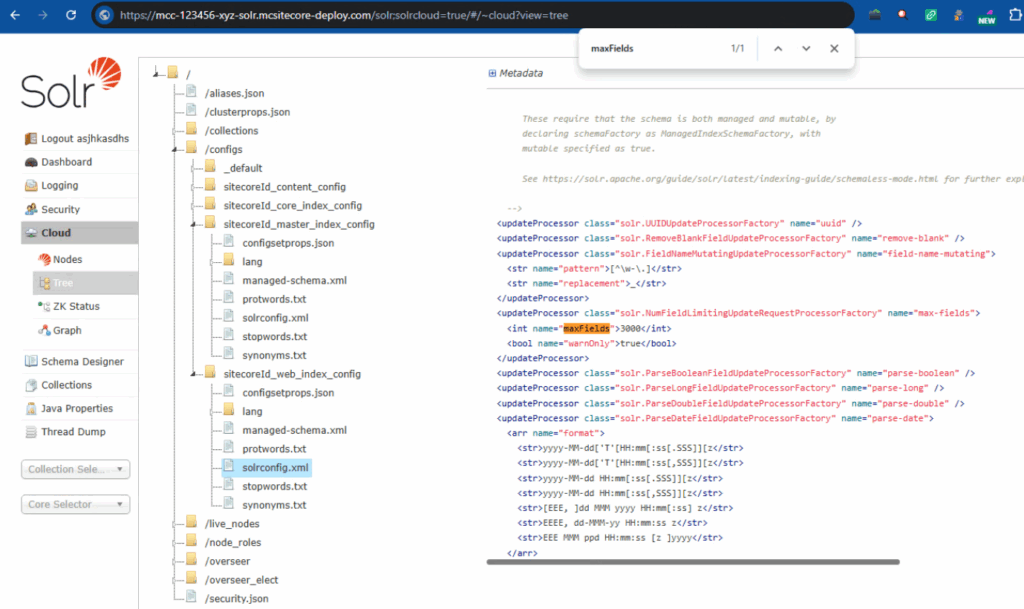This screenshot has width=1024, height=609.
Task: Click the Solr logo
Action: 70,84
